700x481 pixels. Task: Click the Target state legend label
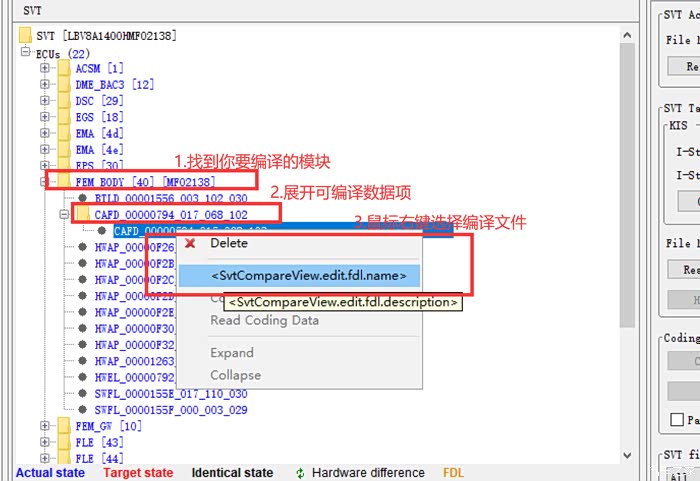pos(138,473)
